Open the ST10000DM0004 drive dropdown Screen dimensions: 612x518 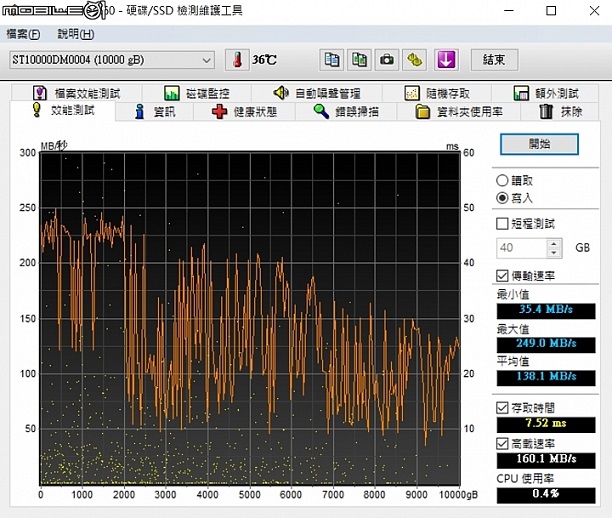(112, 60)
